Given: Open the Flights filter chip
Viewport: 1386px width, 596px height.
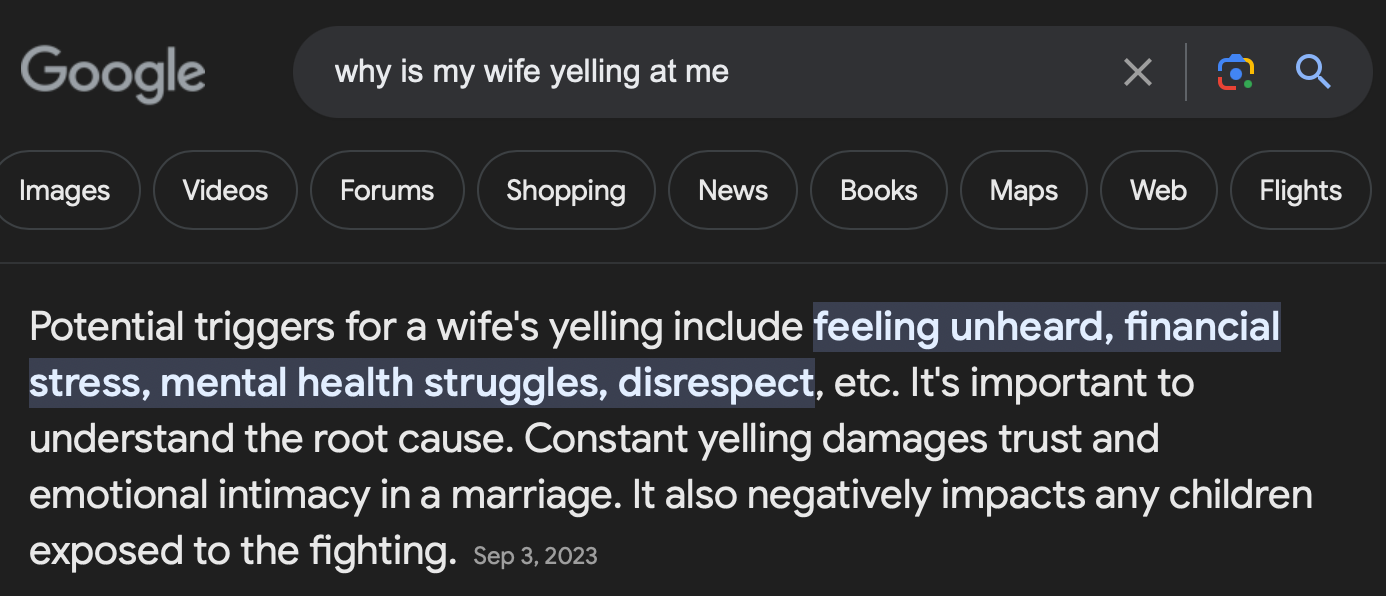Looking at the screenshot, I should click(1301, 190).
